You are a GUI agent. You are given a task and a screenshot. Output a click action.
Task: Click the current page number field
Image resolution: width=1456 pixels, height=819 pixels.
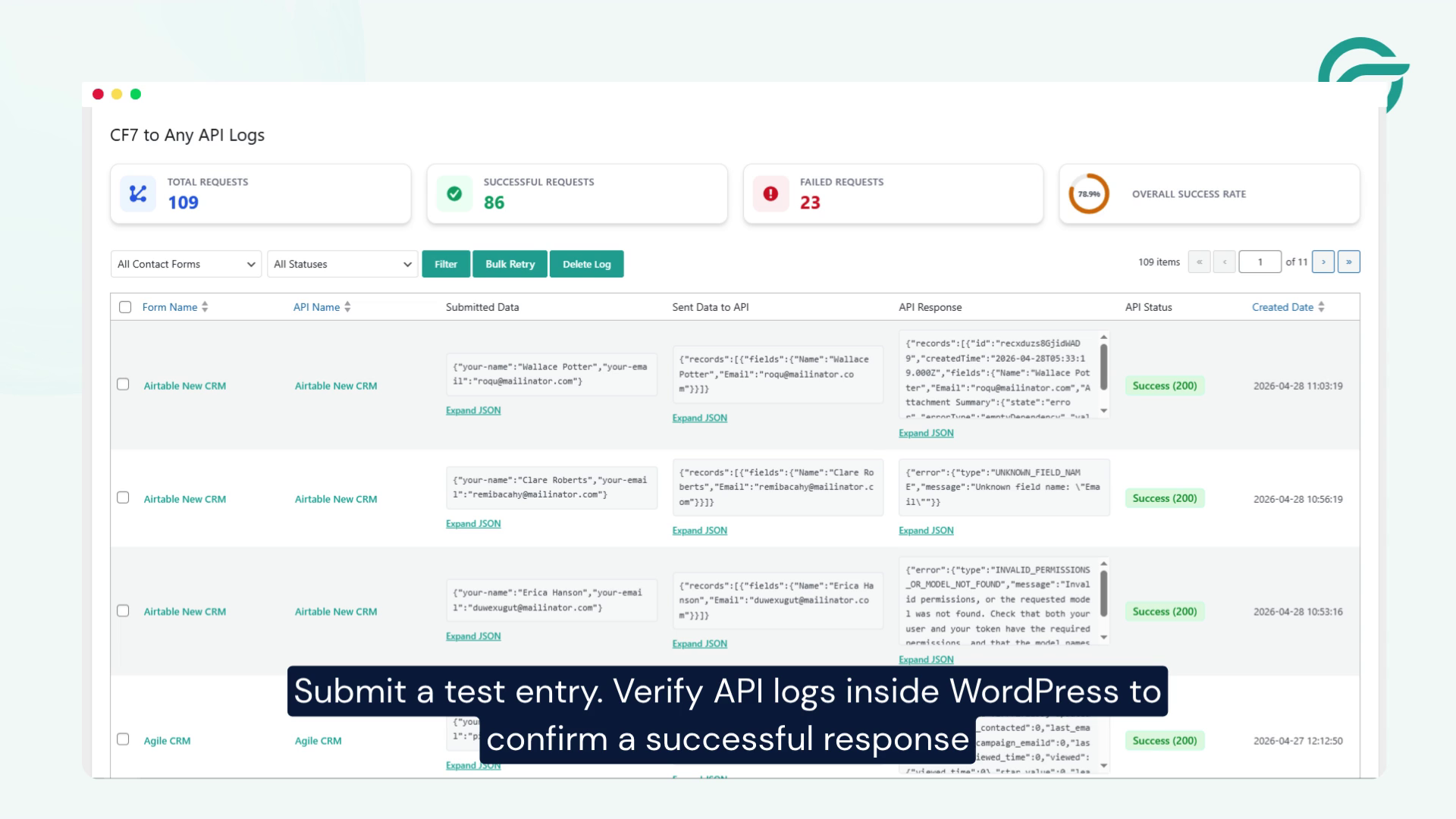[1260, 262]
